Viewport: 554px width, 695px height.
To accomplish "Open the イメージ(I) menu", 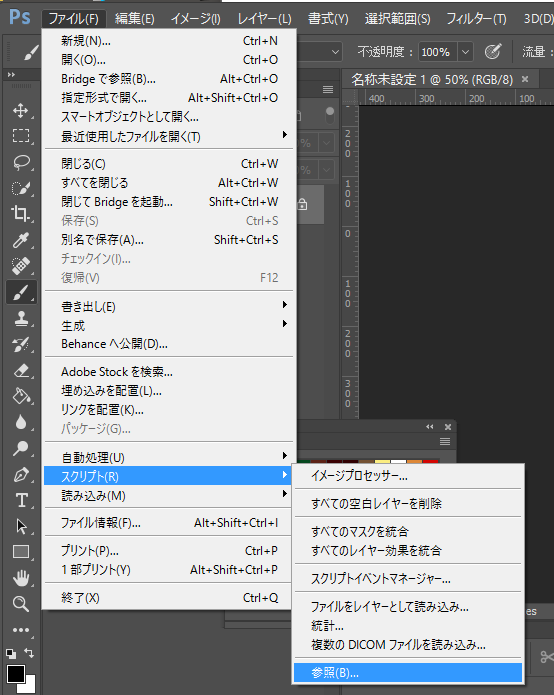I will 196,19.
